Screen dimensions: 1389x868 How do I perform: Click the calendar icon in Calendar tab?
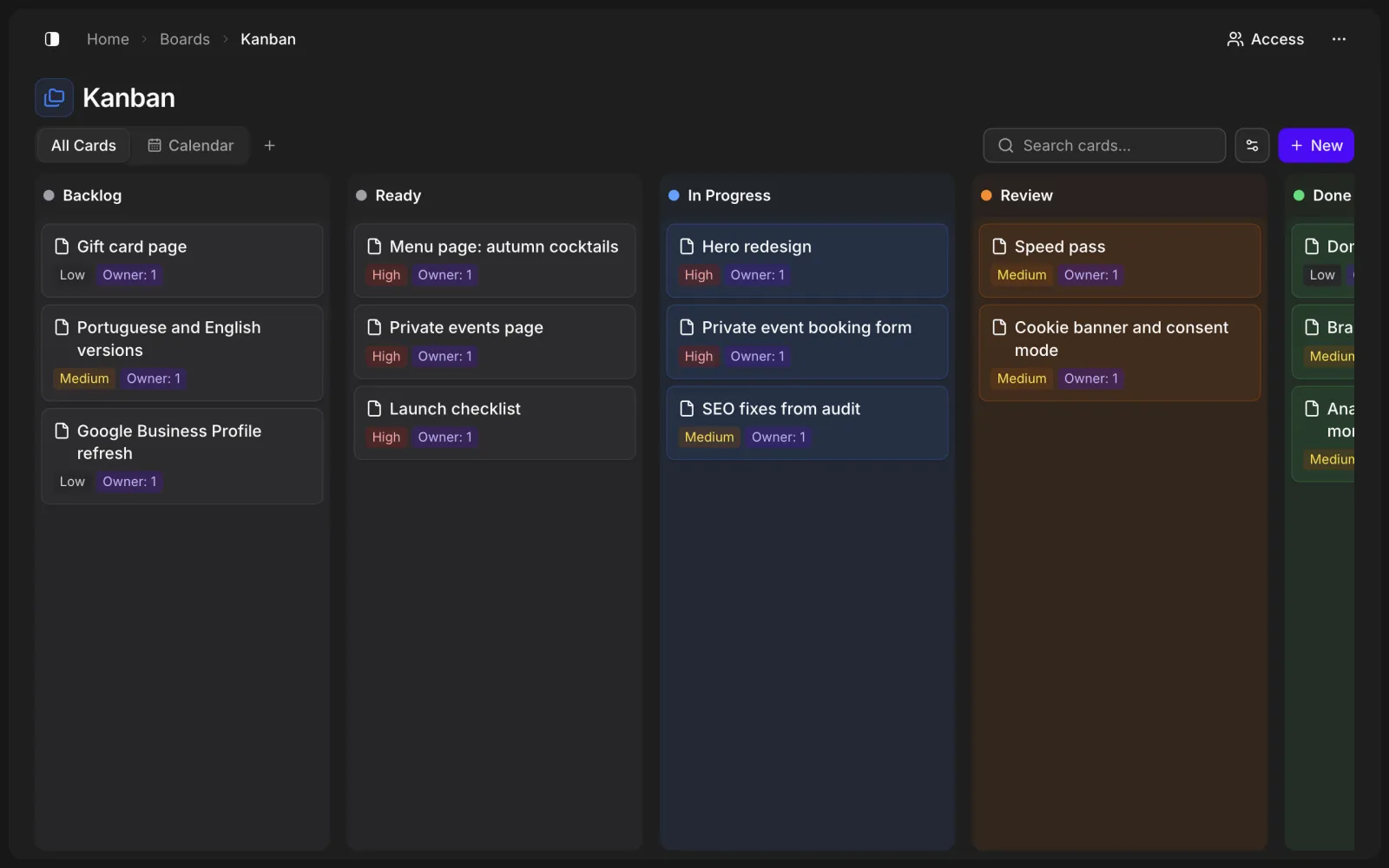[x=155, y=146]
